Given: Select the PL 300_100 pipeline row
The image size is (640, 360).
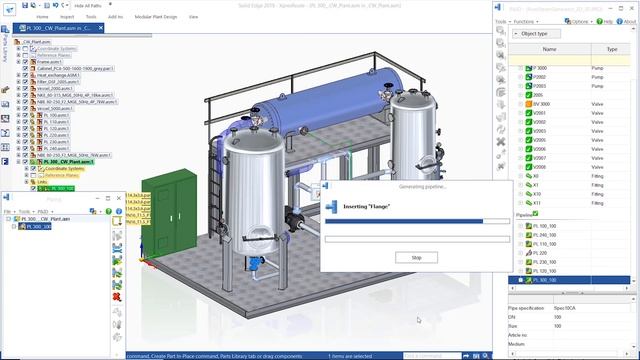Looking at the screenshot, I should click(570, 280).
